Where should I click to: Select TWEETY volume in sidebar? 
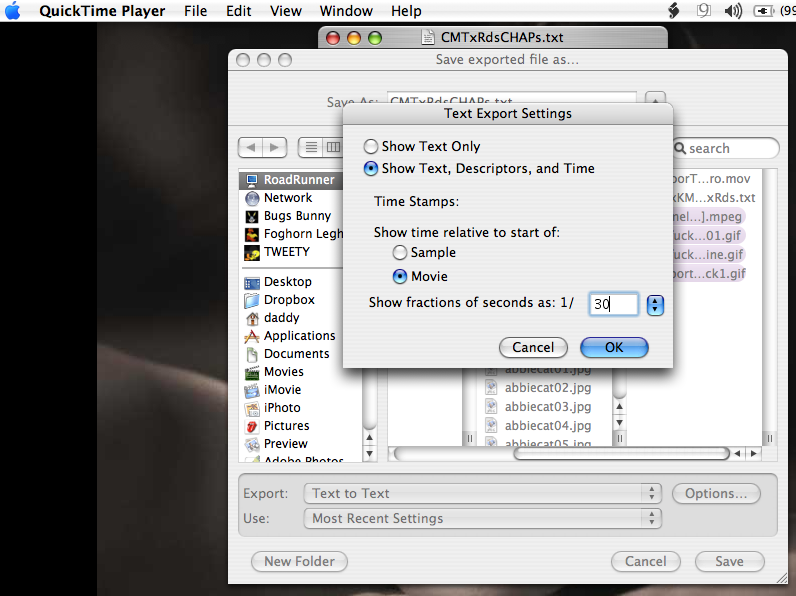291,252
